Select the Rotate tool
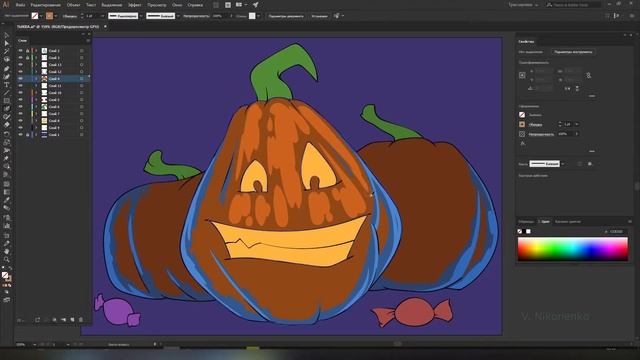 pos(7,134)
